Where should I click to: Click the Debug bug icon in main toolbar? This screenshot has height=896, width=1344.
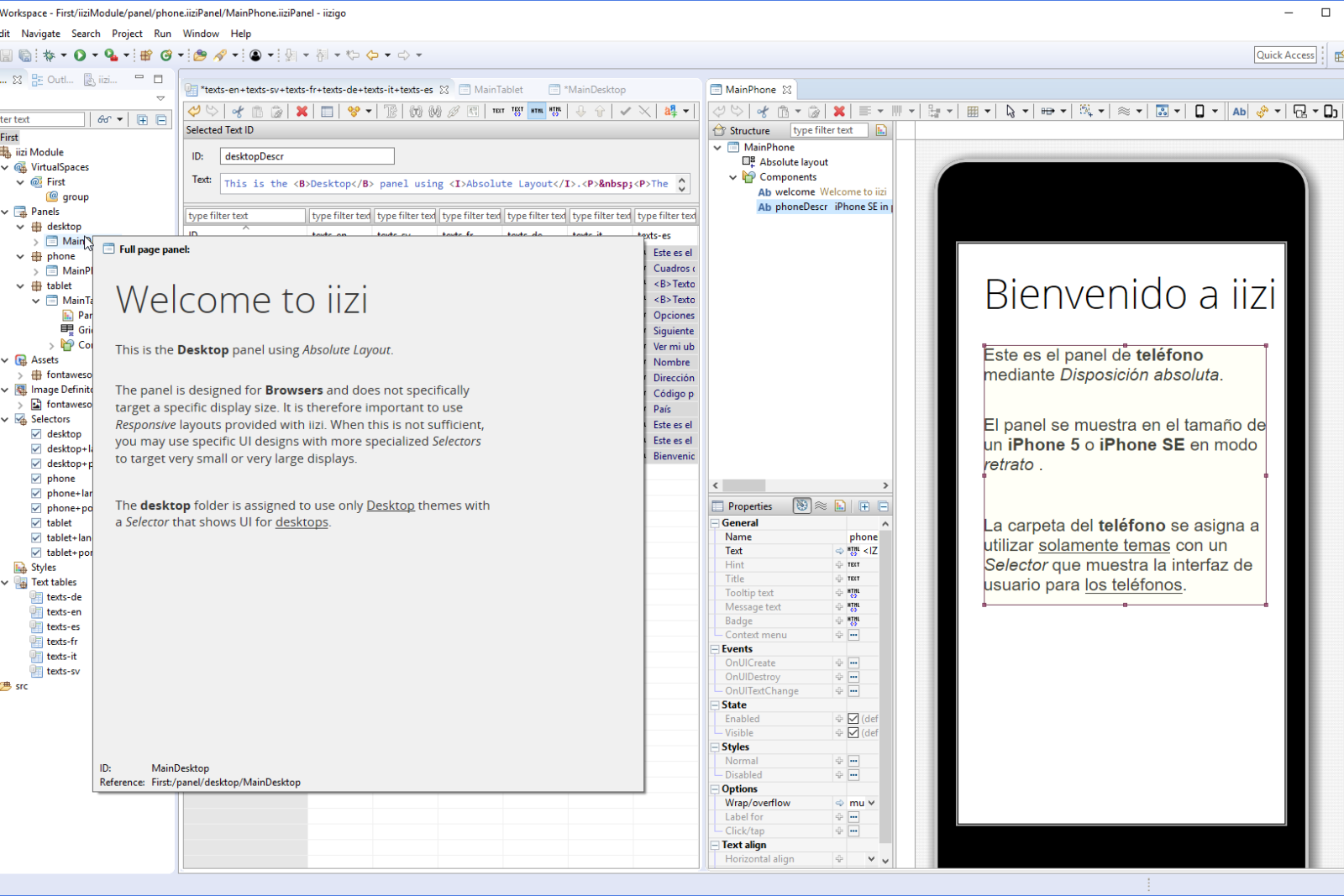click(x=50, y=55)
